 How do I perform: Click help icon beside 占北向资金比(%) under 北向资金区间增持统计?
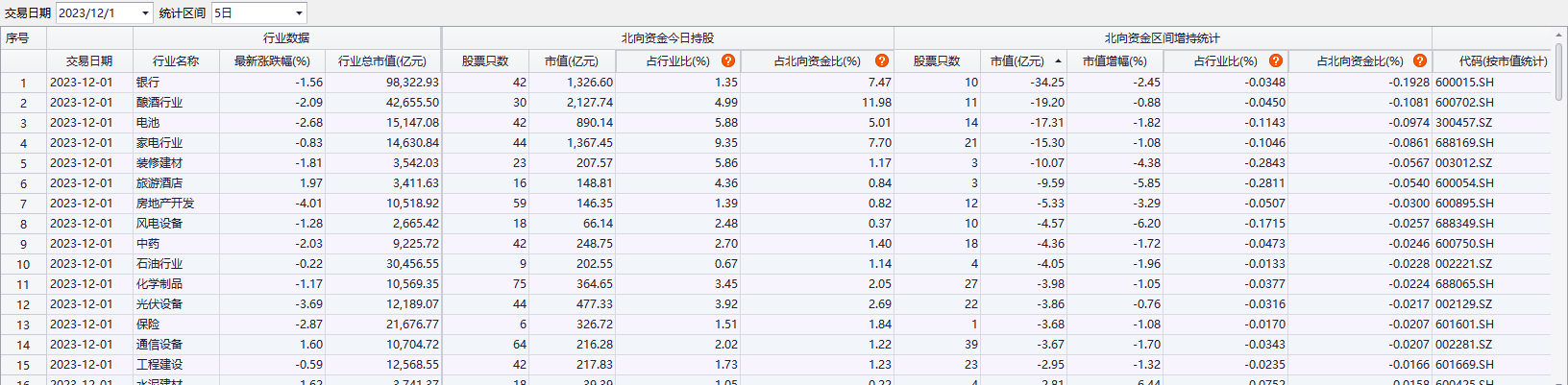(1419, 60)
